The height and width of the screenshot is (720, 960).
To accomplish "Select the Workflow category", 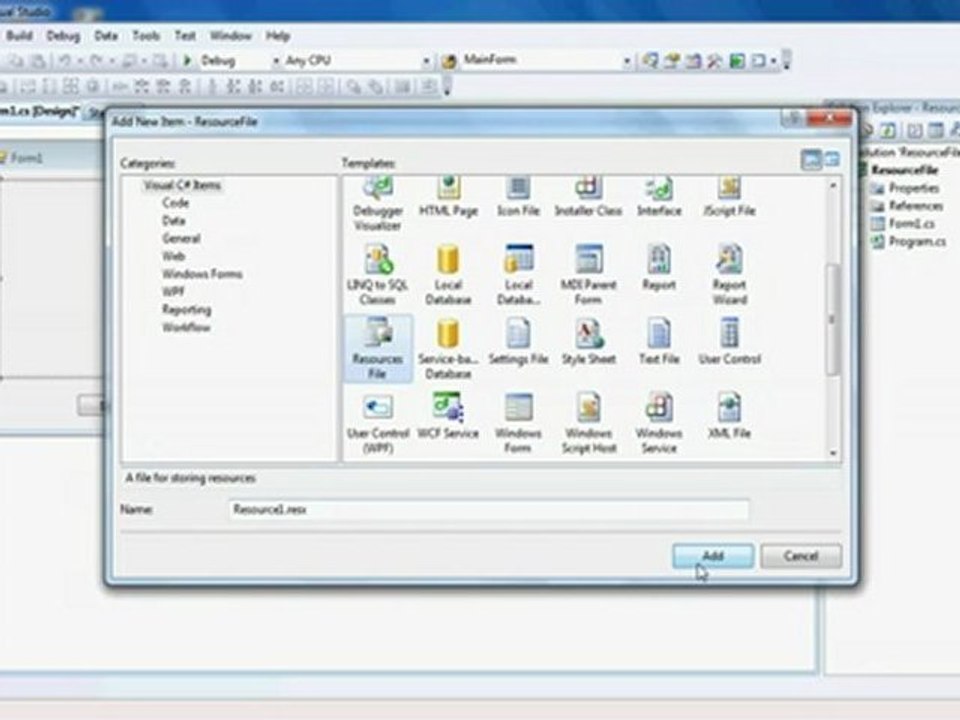I will (186, 327).
